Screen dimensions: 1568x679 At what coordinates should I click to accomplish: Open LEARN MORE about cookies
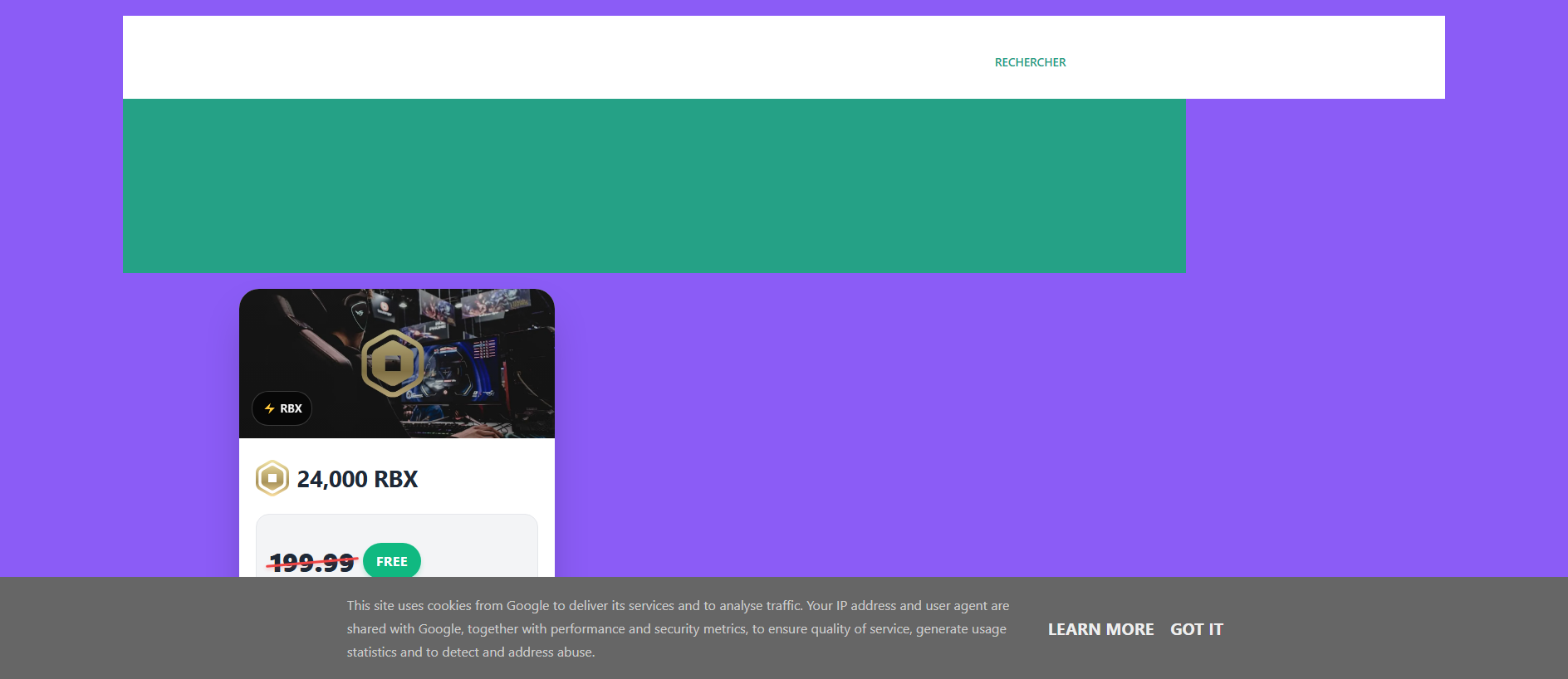pyautogui.click(x=1100, y=629)
